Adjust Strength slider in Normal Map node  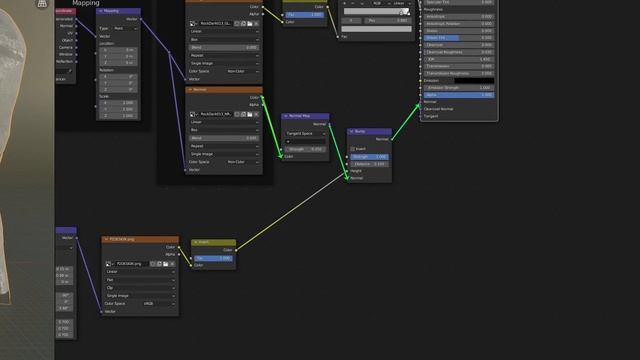[x=305, y=149]
